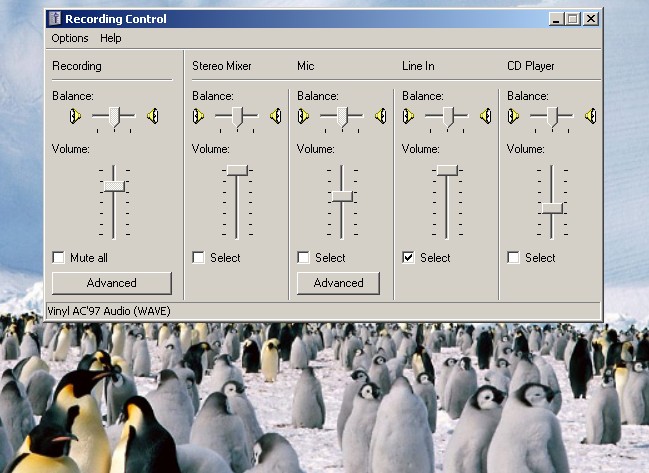The height and width of the screenshot is (473, 649).
Task: Click the Recording balance right speaker icon
Action: tap(153, 116)
